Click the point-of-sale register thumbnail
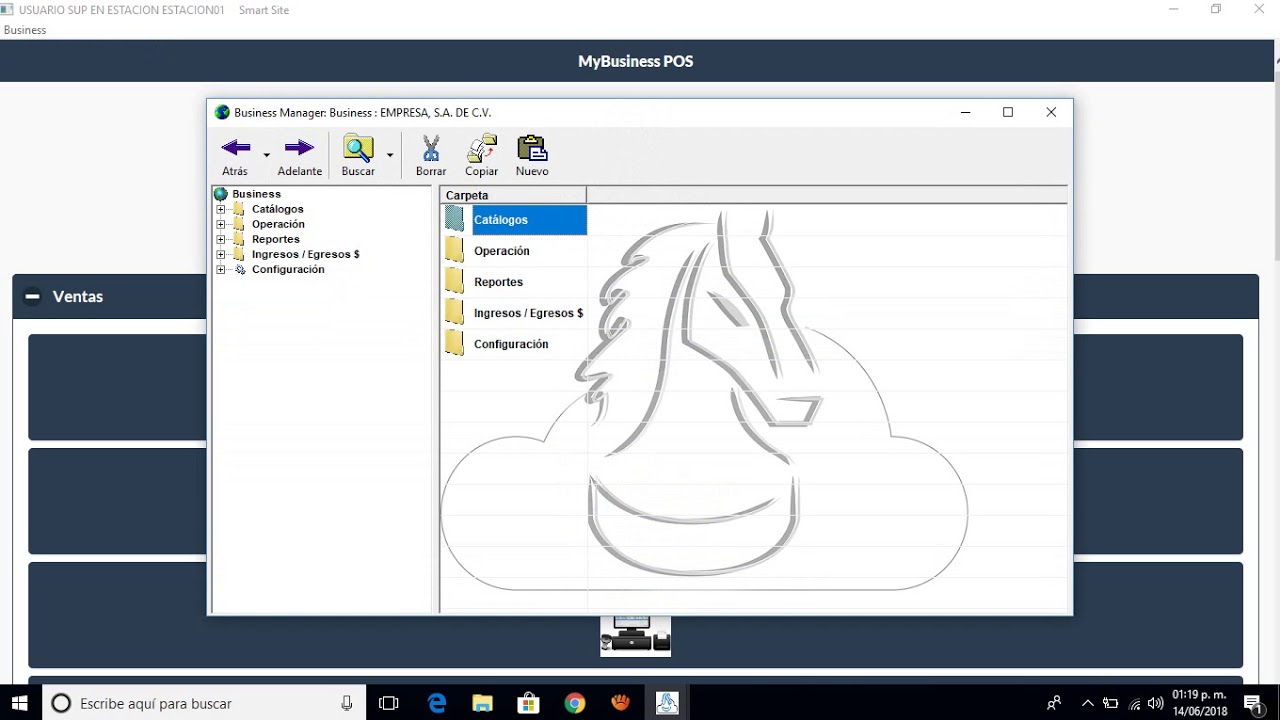The image size is (1280, 720). [635, 636]
